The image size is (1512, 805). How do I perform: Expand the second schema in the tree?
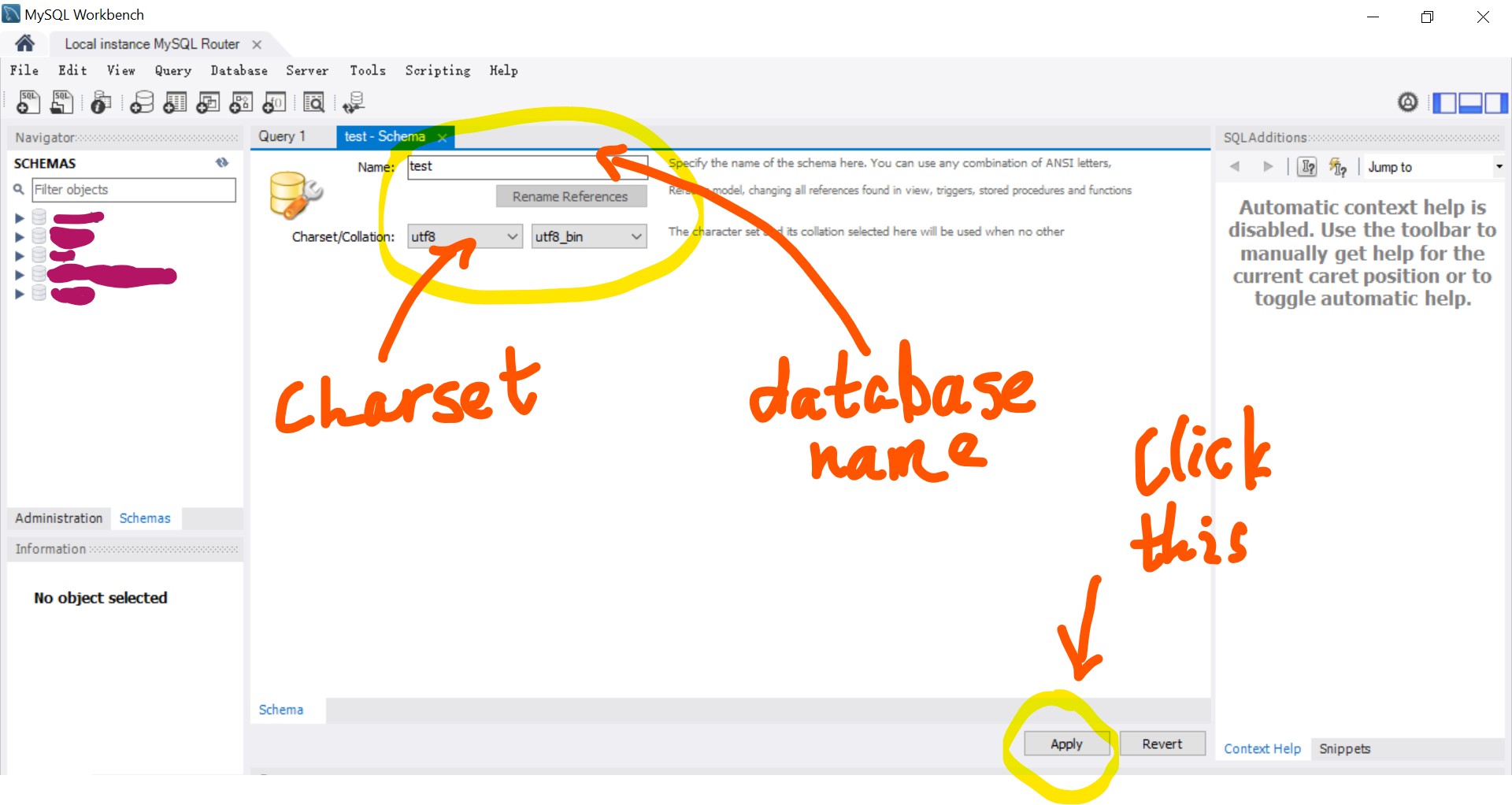click(x=20, y=236)
